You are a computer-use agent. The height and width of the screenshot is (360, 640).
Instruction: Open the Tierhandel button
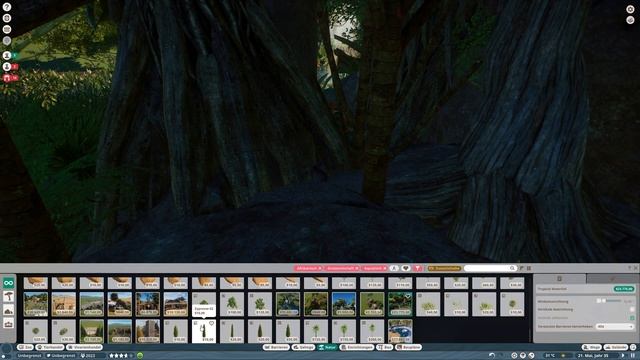(x=50, y=347)
